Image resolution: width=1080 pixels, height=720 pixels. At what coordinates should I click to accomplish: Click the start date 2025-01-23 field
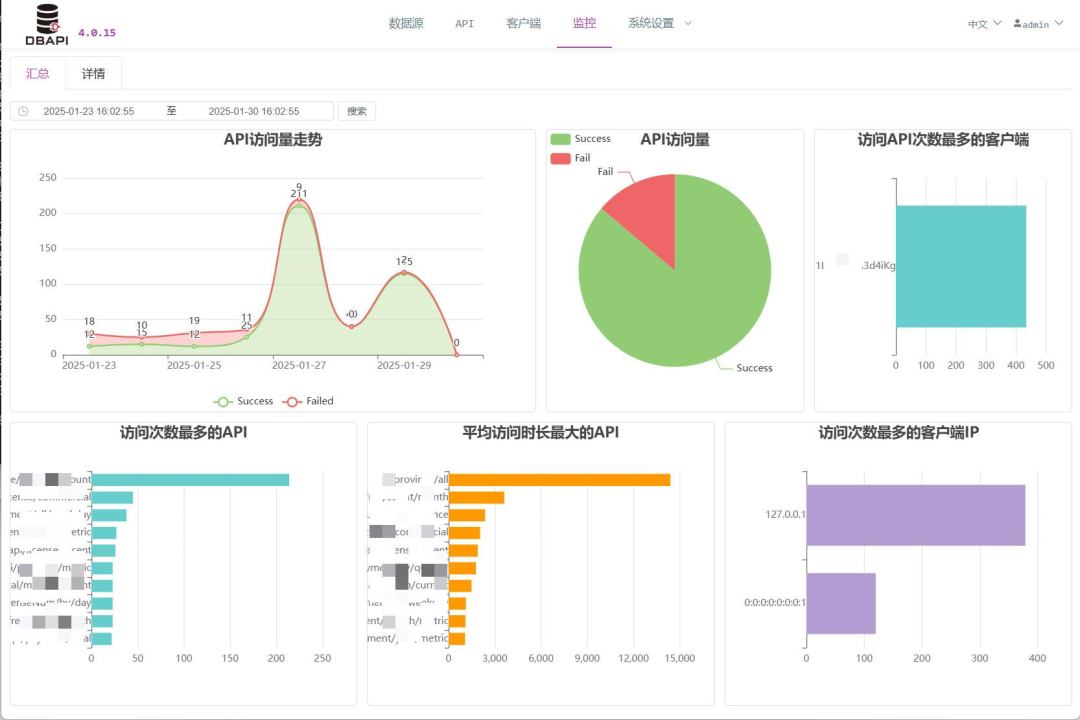(89, 111)
